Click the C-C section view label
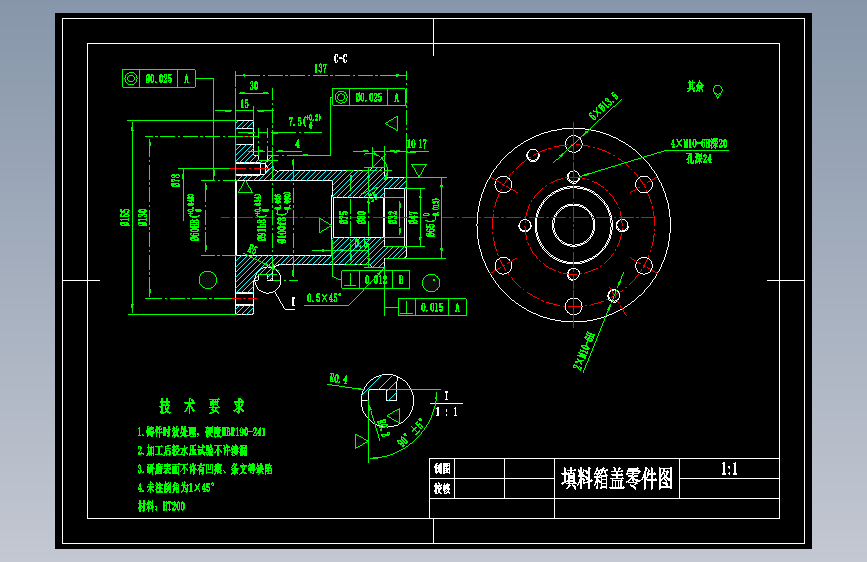Viewport: 867px width, 562px height. (341, 59)
